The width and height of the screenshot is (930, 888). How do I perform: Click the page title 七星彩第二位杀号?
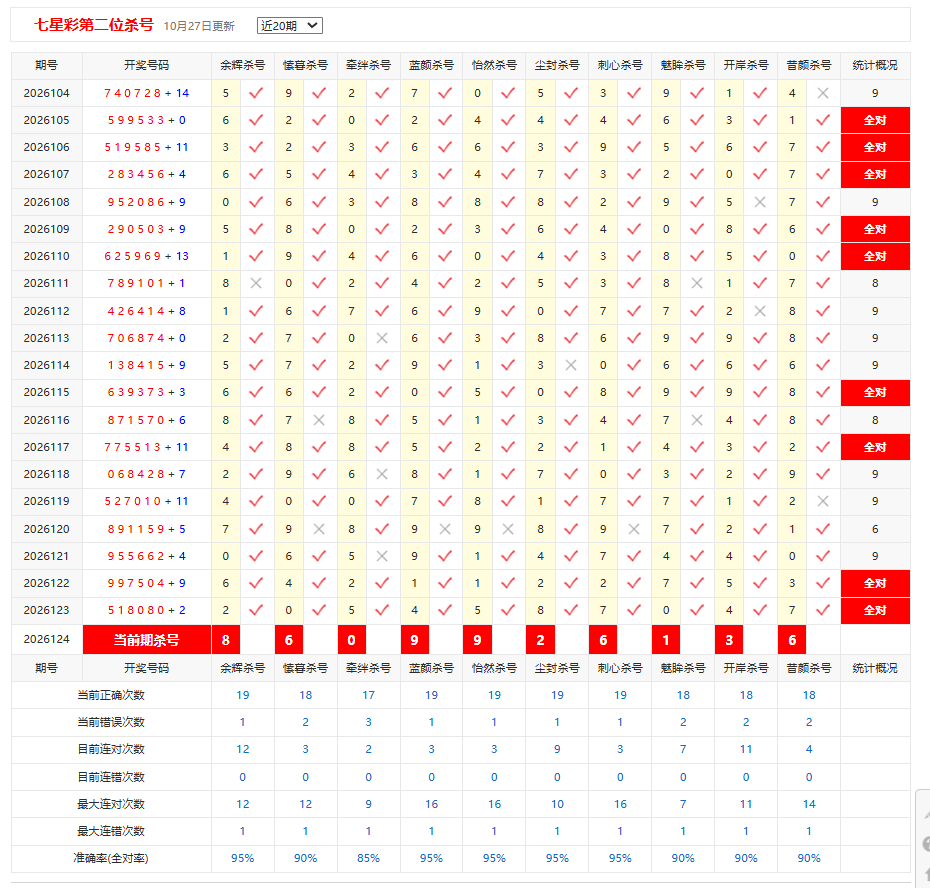coord(94,25)
